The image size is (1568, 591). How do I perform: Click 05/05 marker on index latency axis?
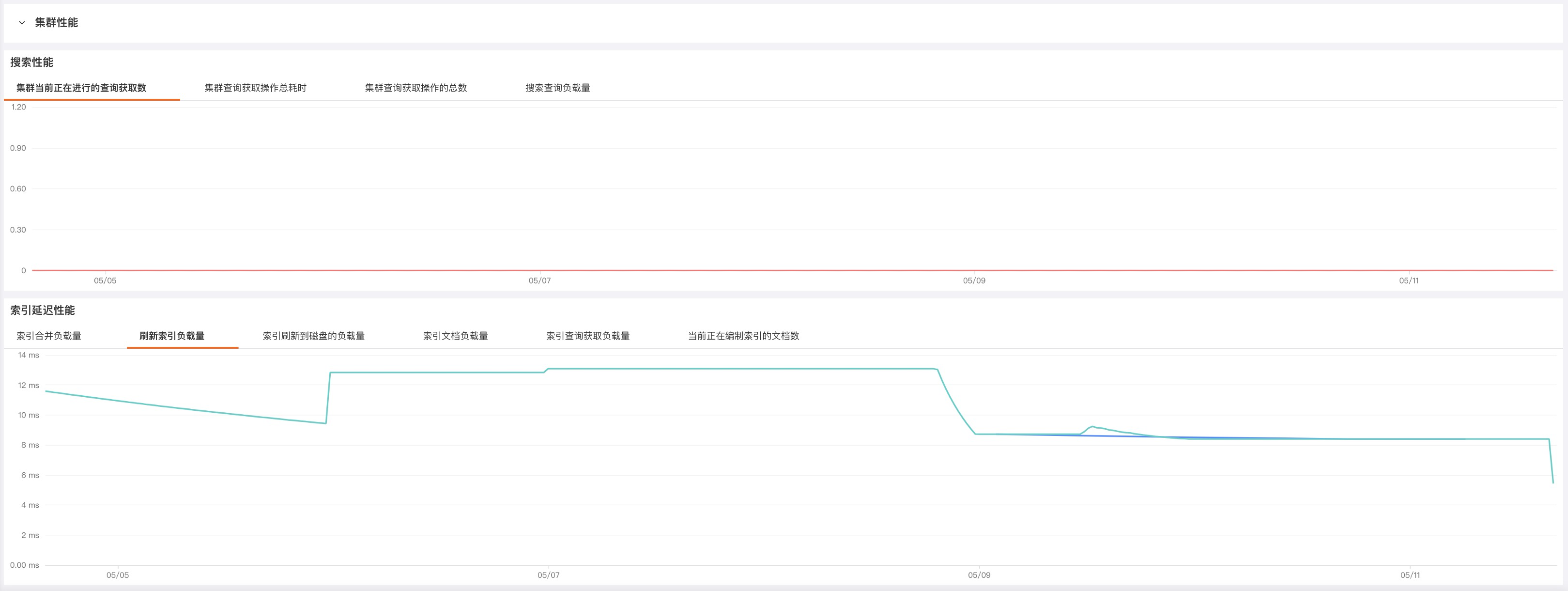pos(118,575)
